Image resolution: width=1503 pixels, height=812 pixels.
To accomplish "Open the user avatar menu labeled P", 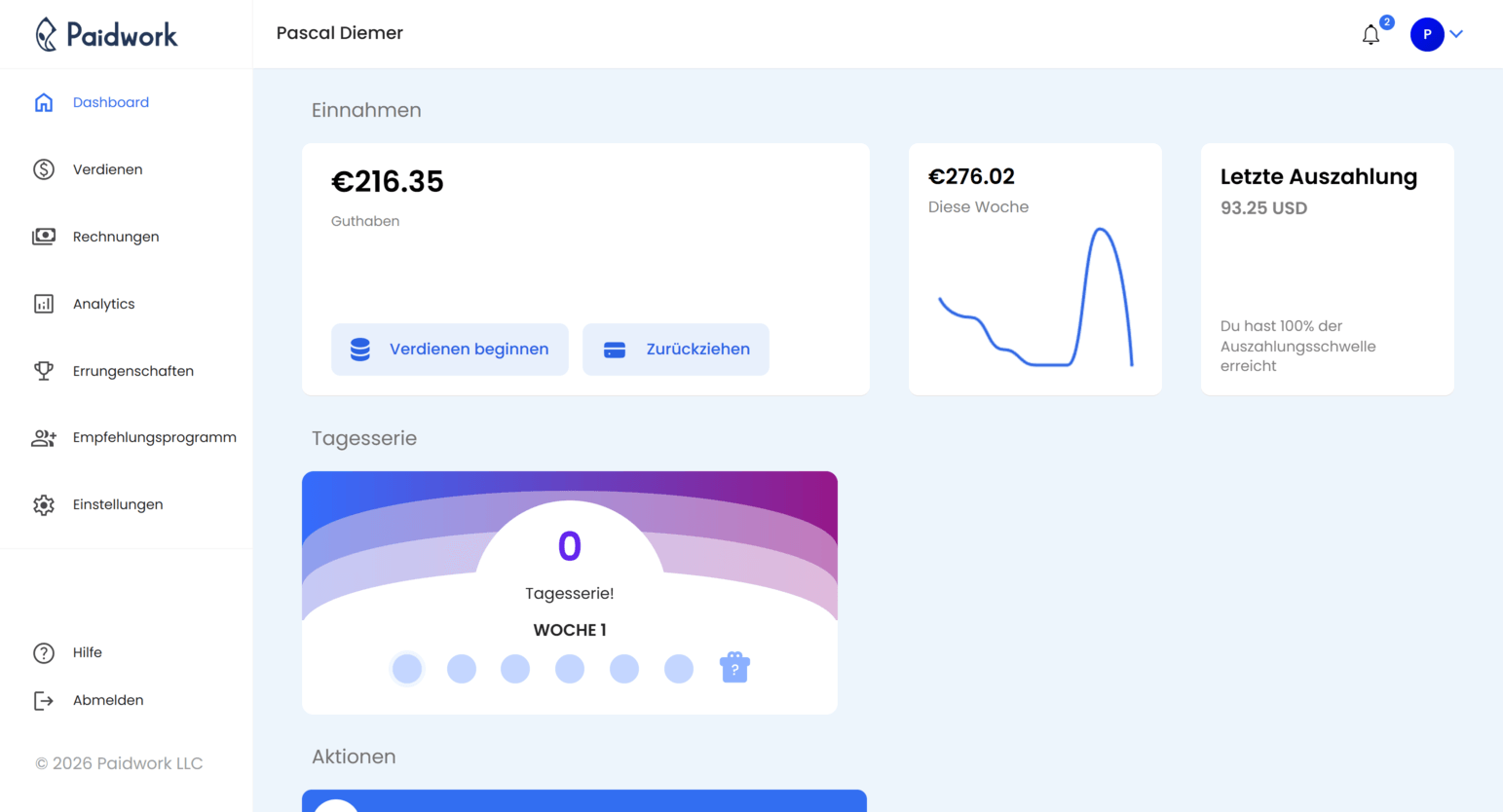I will pos(1426,34).
